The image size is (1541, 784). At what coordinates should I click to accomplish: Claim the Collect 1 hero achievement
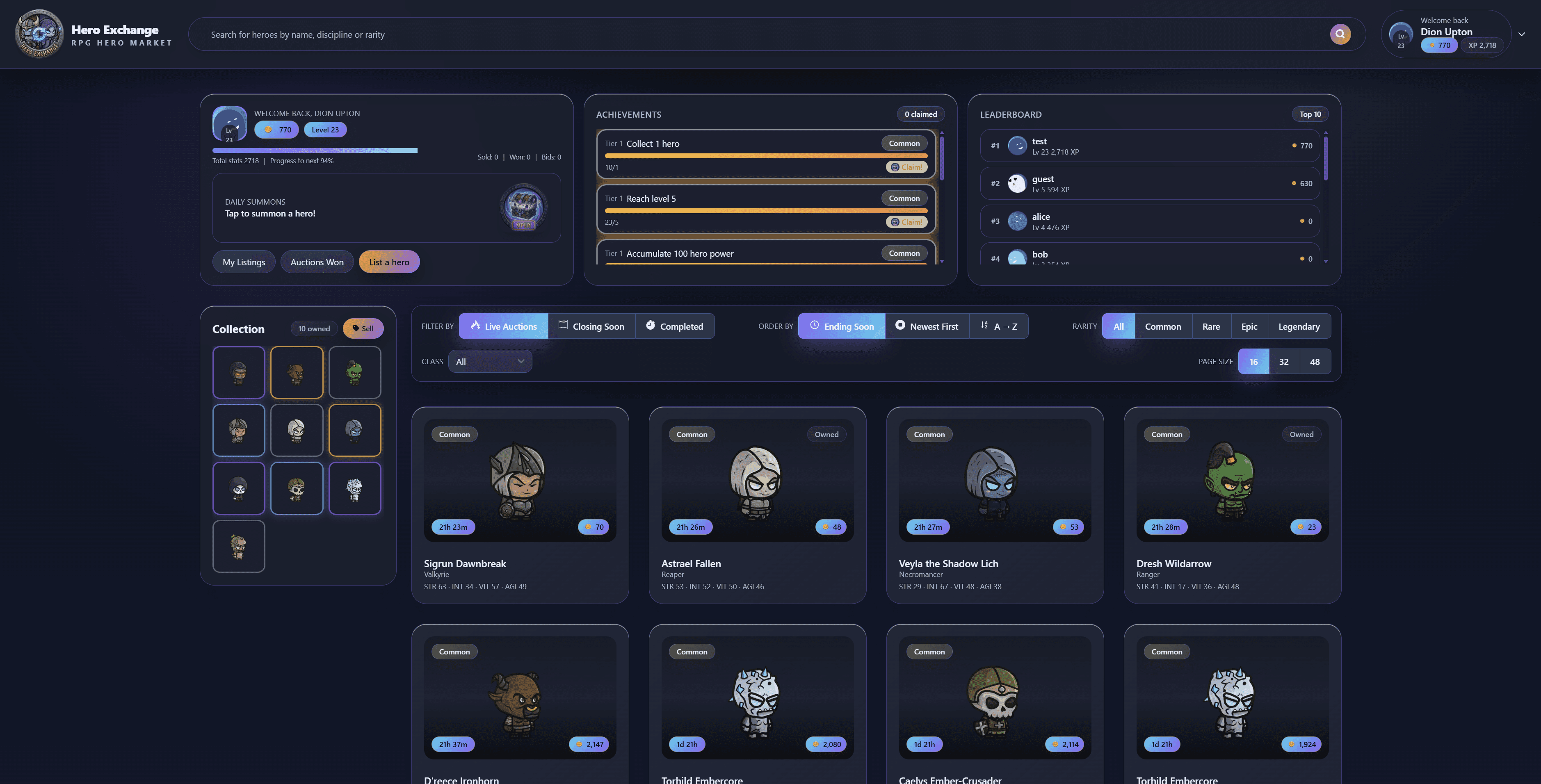(906, 167)
